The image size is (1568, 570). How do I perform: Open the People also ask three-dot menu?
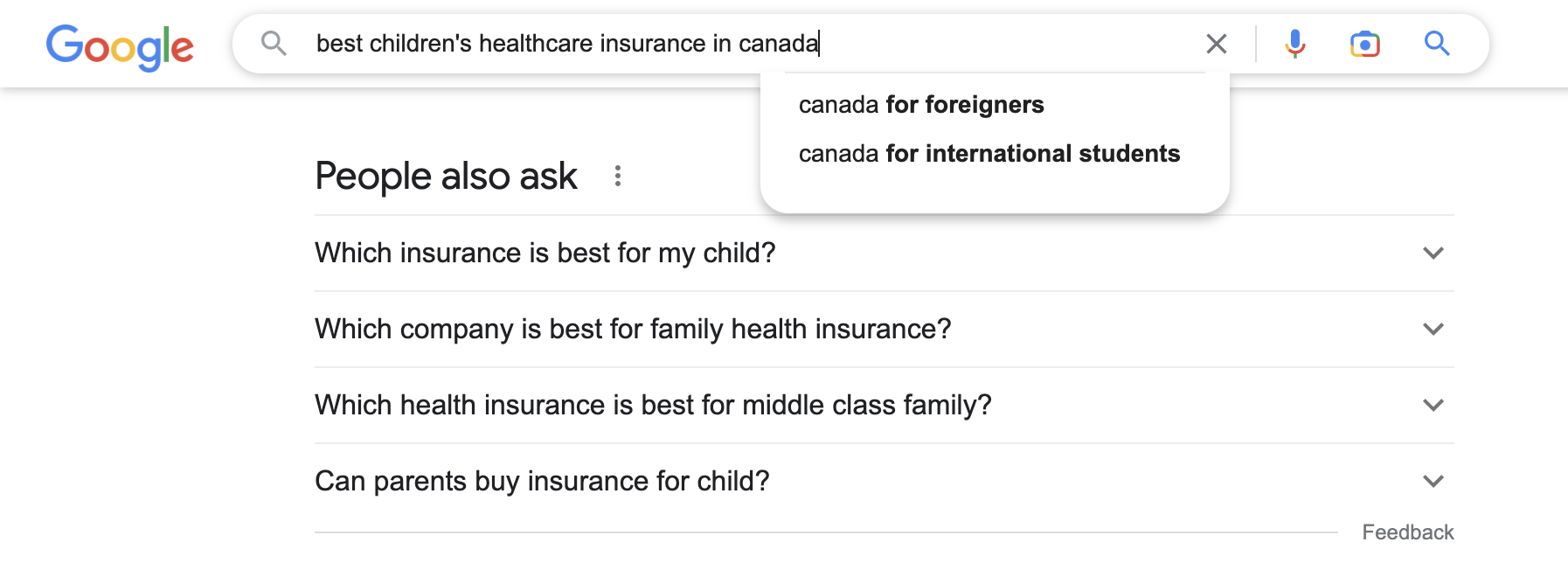(618, 176)
